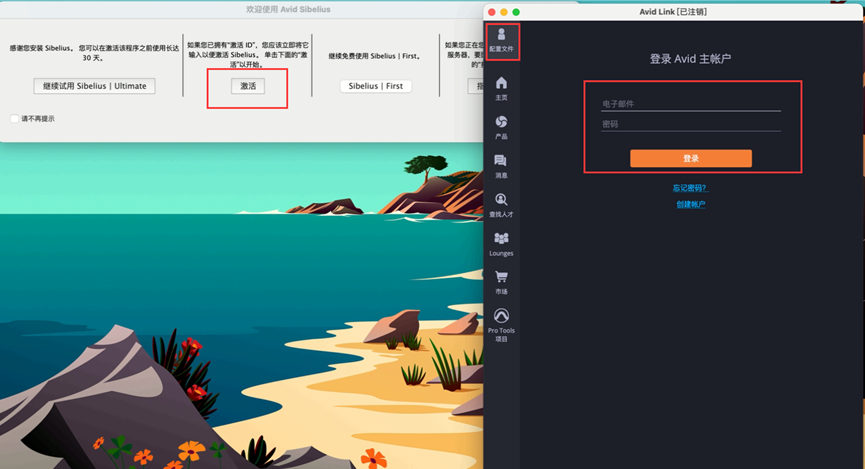
Task: Click the orange 登录 login button
Action: [x=690, y=158]
